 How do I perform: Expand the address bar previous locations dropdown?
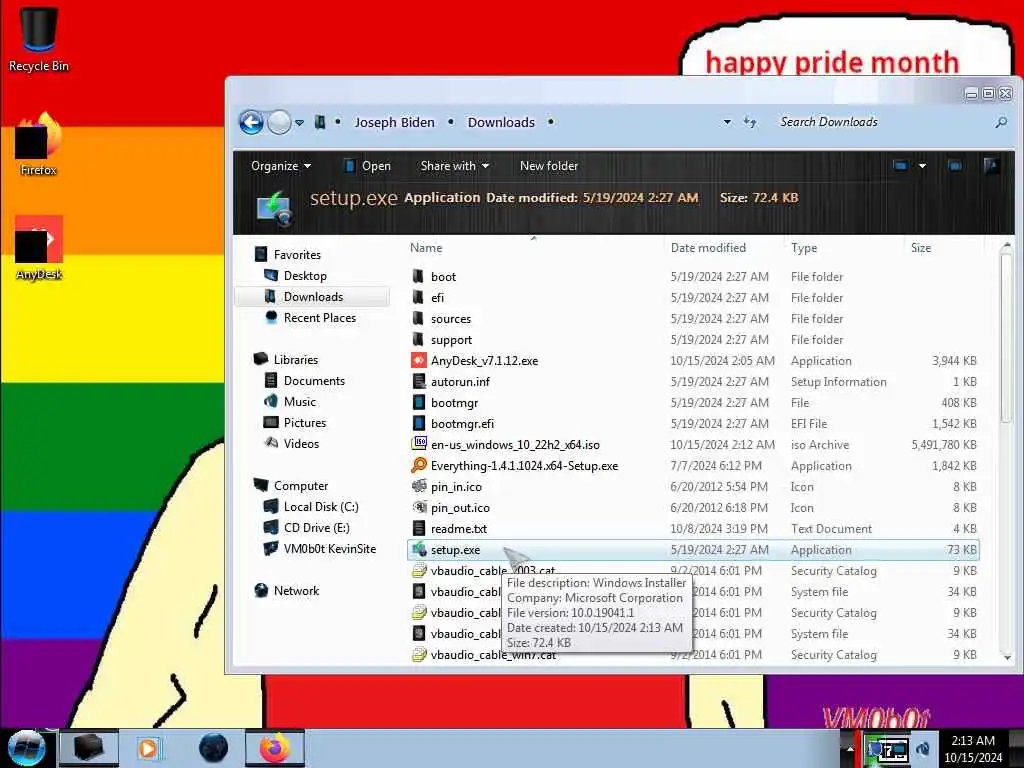point(727,122)
